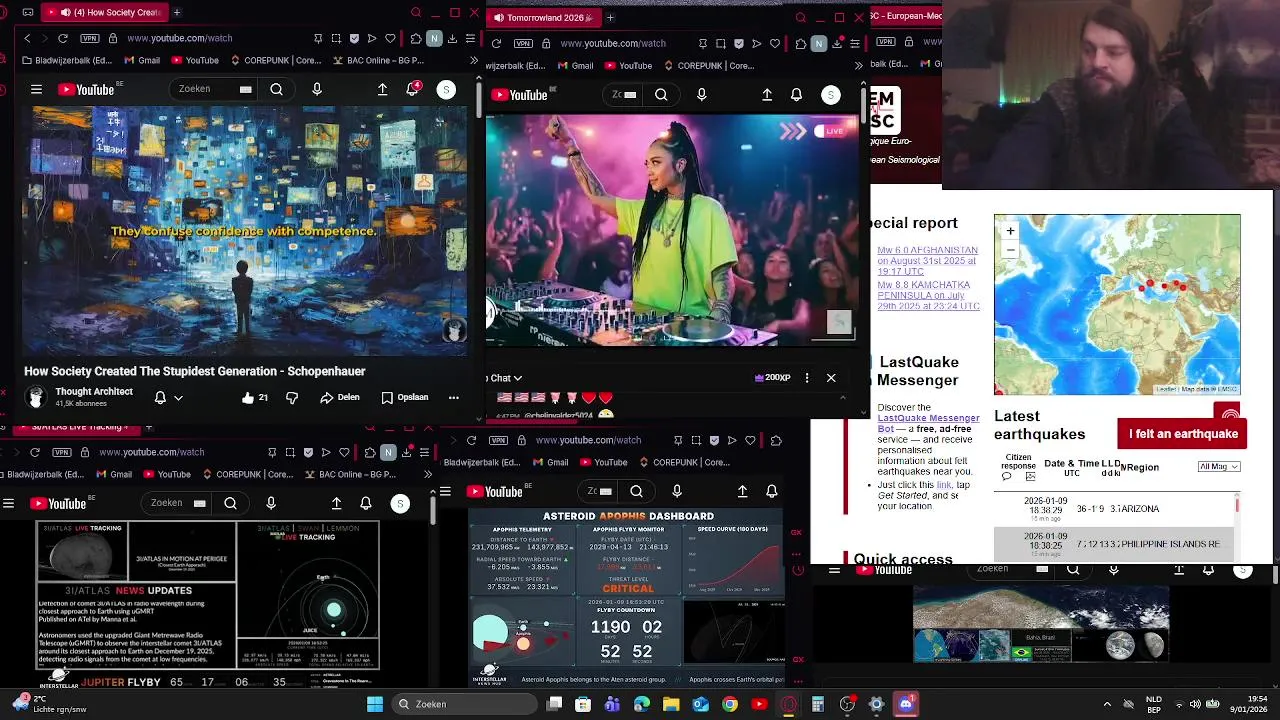Open COREPUNK bookmark in Tomorrowland window
The width and height of the screenshot is (1280, 720).
(x=709, y=66)
